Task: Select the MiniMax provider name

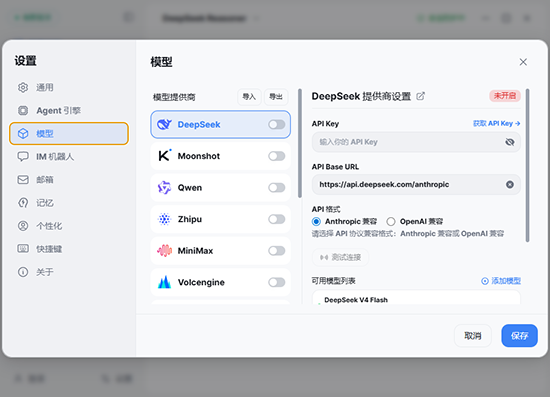Action: click(x=195, y=251)
